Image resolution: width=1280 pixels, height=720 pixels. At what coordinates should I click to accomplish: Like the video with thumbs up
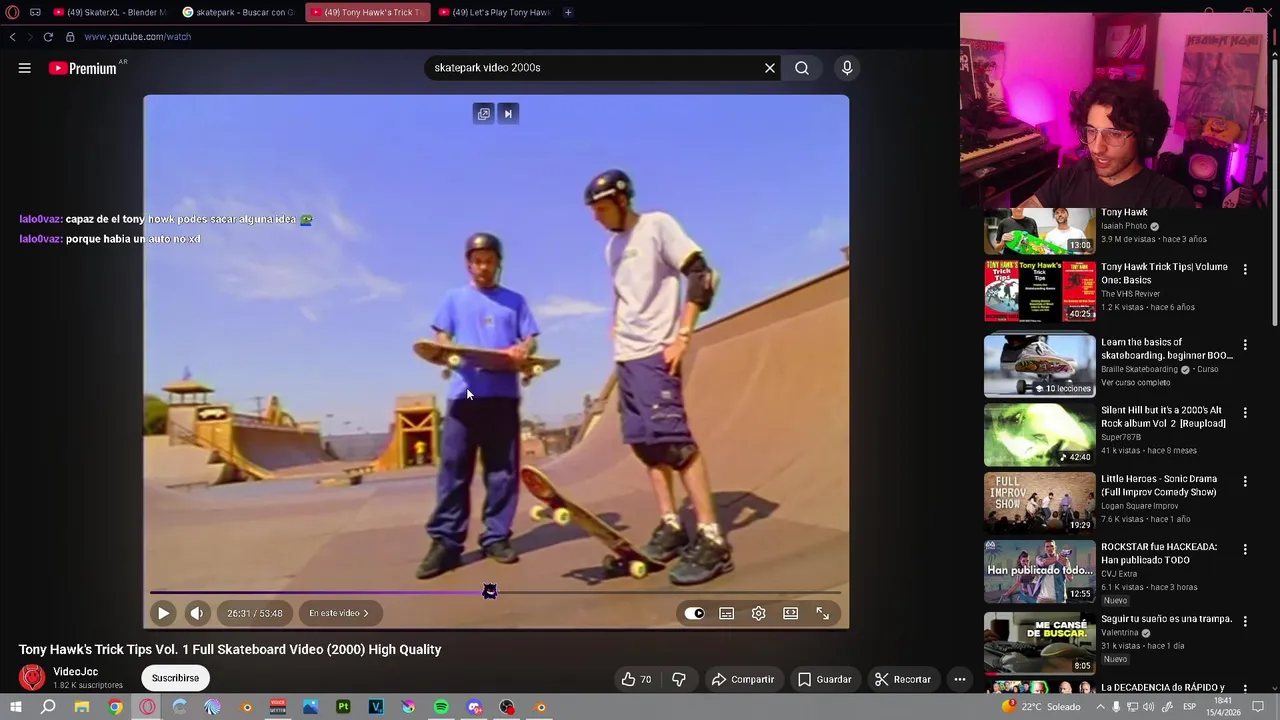[x=637, y=679]
